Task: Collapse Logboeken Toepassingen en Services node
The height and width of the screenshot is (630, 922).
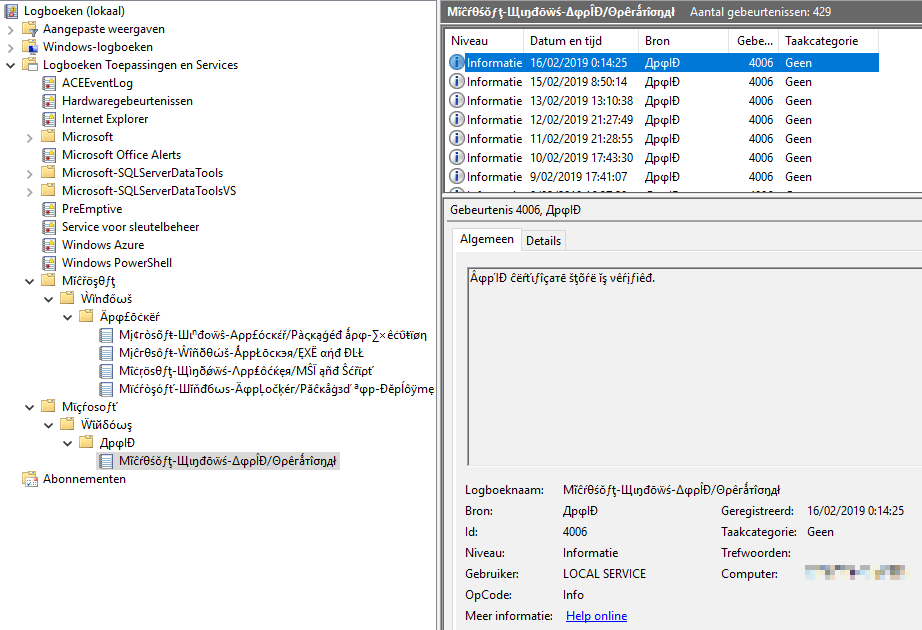Action: (x=10, y=65)
